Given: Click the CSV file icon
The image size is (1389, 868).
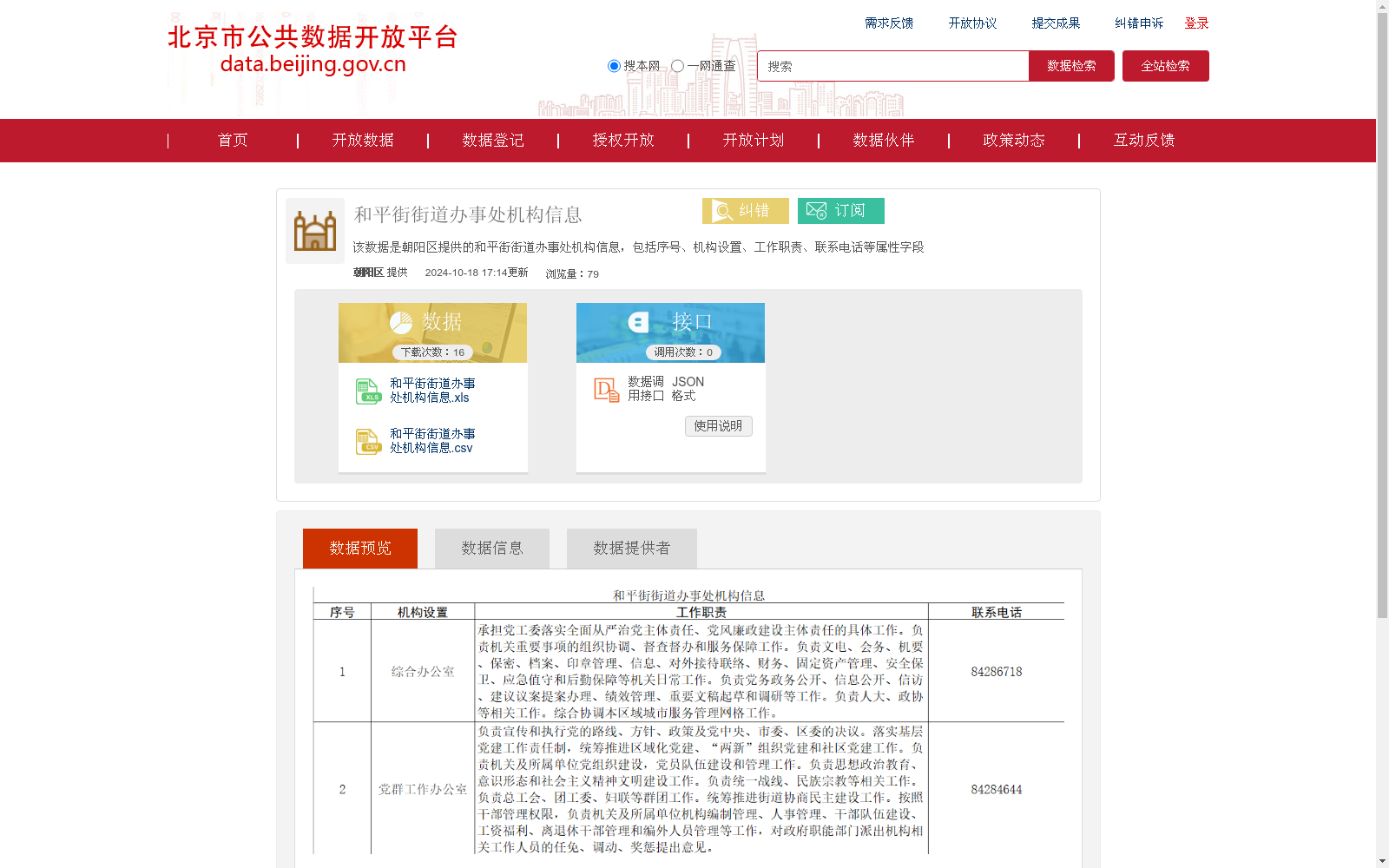Looking at the screenshot, I should click(x=368, y=442).
